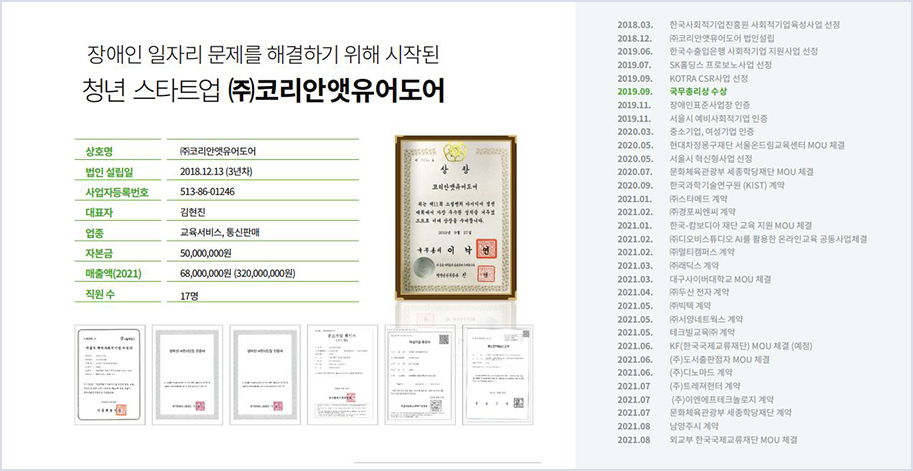Click 'KOTRA CSR사업 선정' entry
Image resolution: width=913 pixels, height=471 pixels.
coord(709,78)
